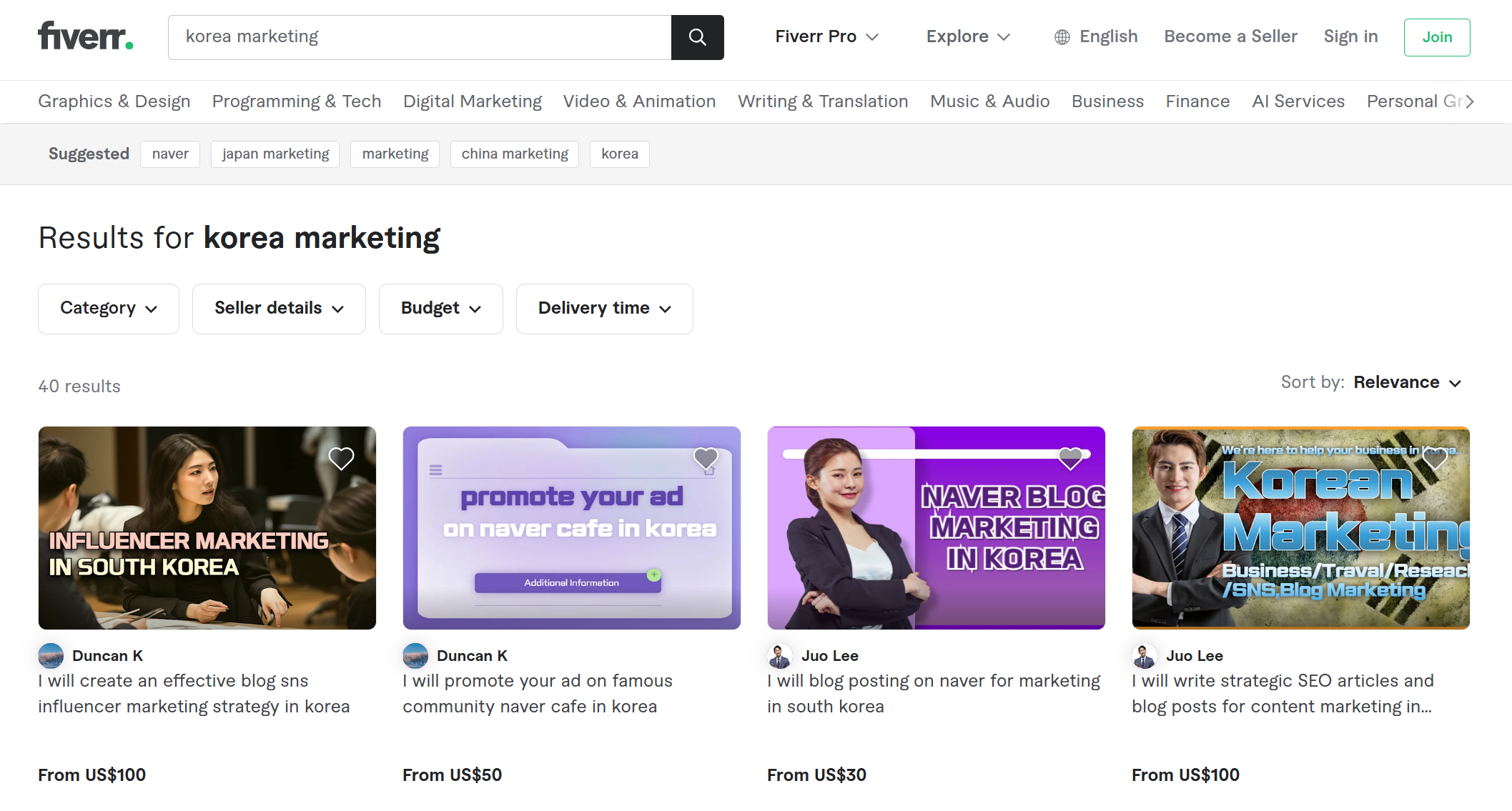Click Juo Lee name on blog posting gig
The image size is (1512, 811).
(x=830, y=656)
